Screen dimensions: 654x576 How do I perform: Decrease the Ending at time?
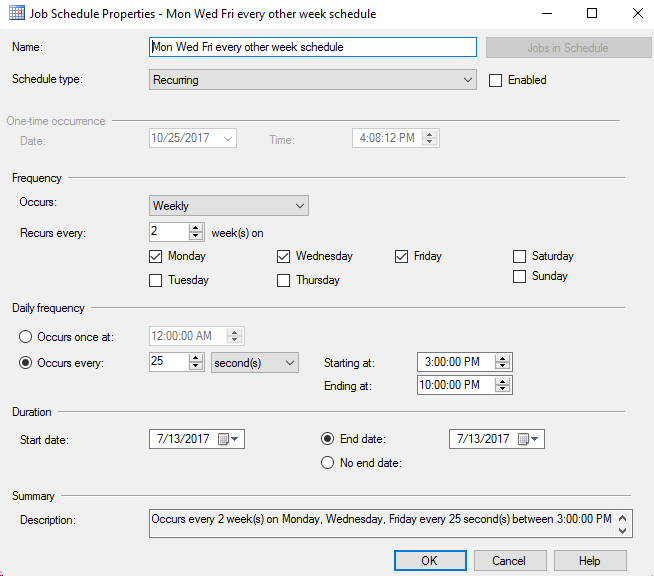[x=503, y=389]
